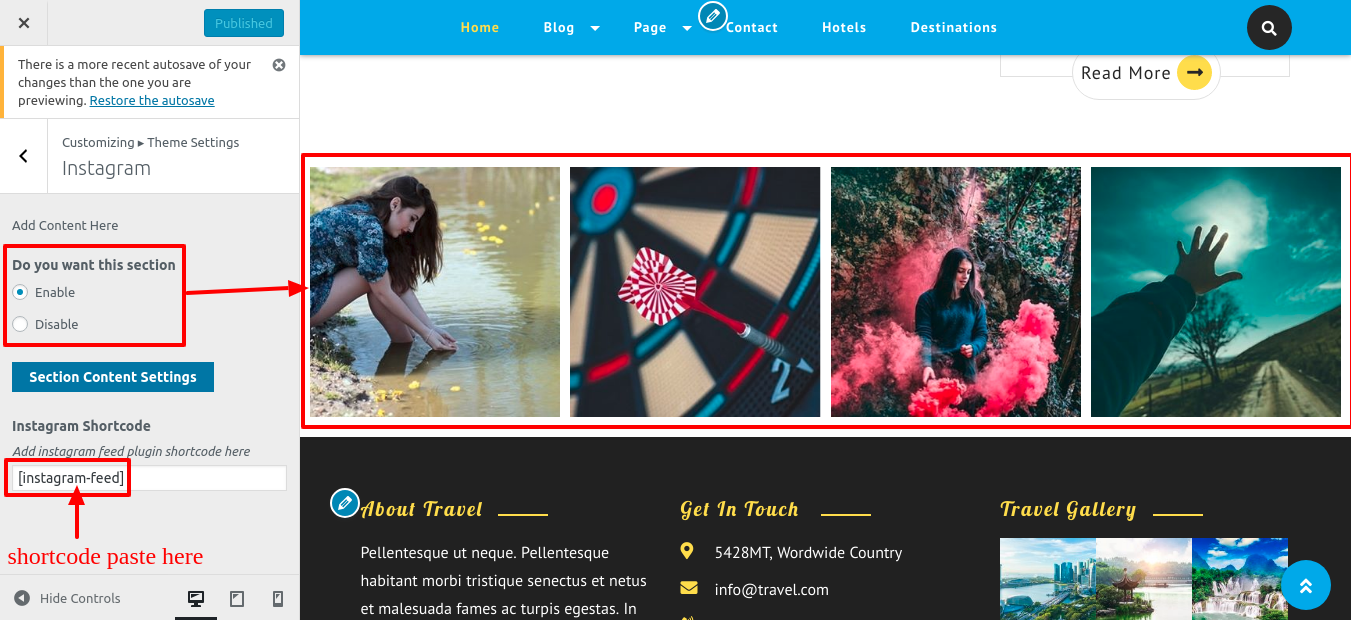
Task: Open the Destinations menu item
Action: pos(953,27)
